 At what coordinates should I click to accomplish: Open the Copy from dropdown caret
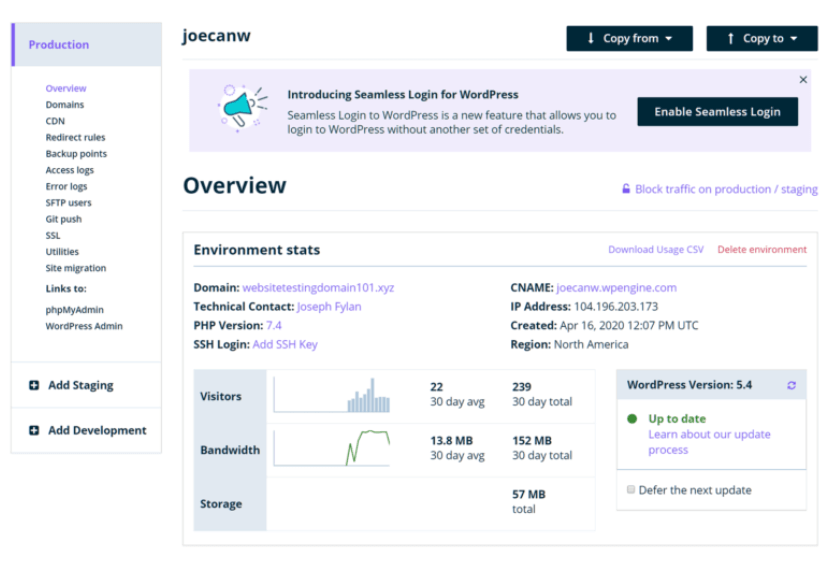[x=669, y=39]
